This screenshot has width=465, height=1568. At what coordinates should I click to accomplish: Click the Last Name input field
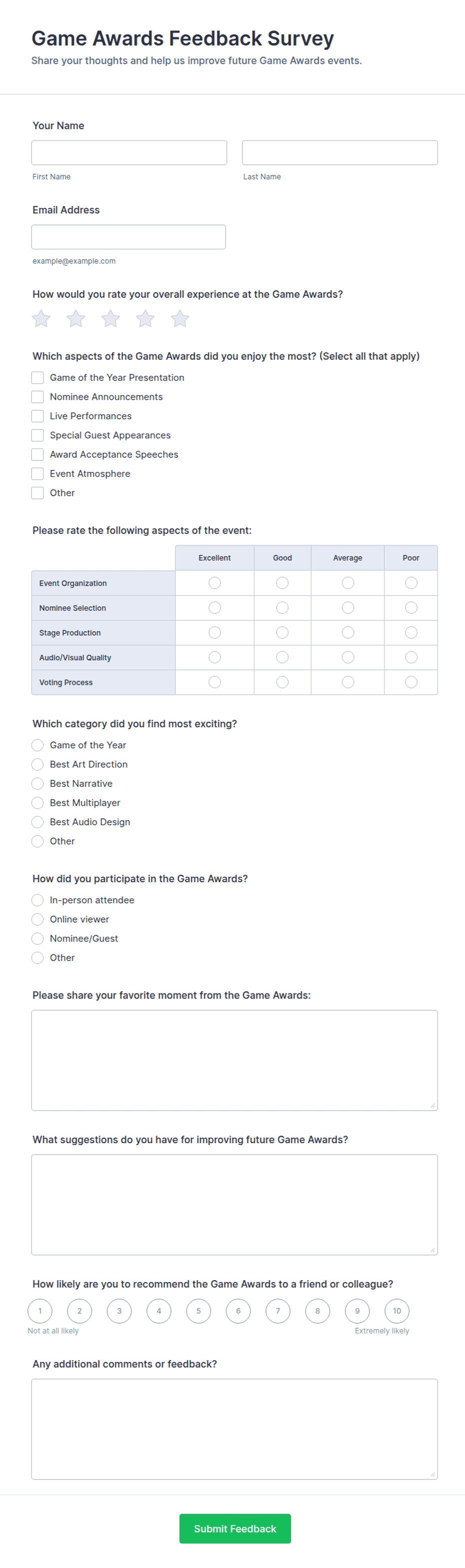(339, 153)
